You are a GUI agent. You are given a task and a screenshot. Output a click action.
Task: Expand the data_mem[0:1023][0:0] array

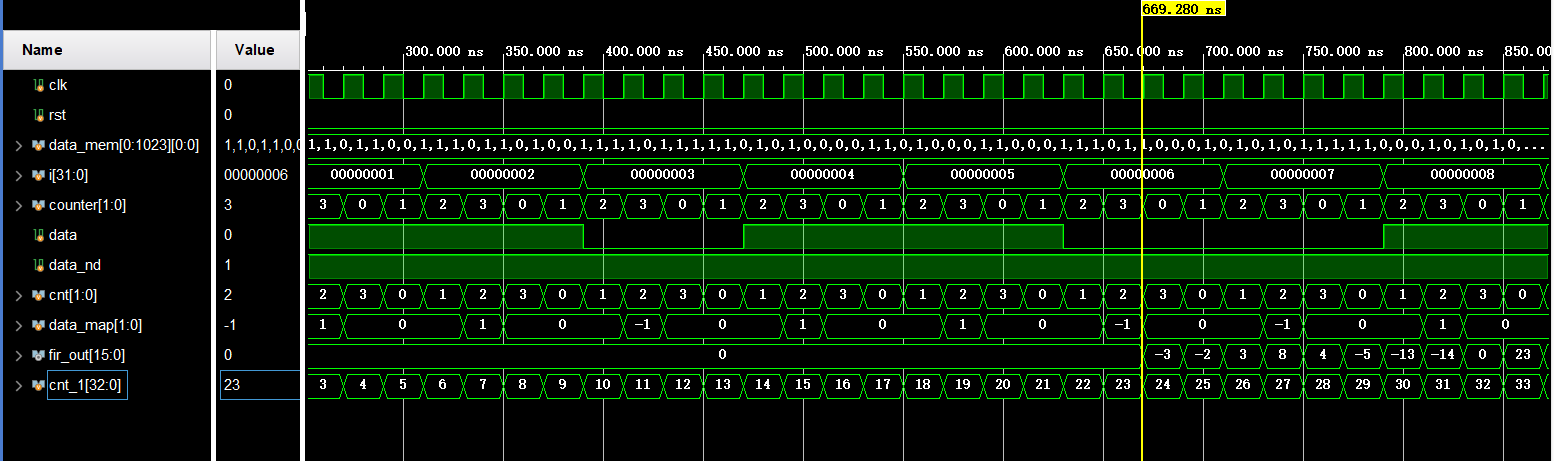[18, 145]
